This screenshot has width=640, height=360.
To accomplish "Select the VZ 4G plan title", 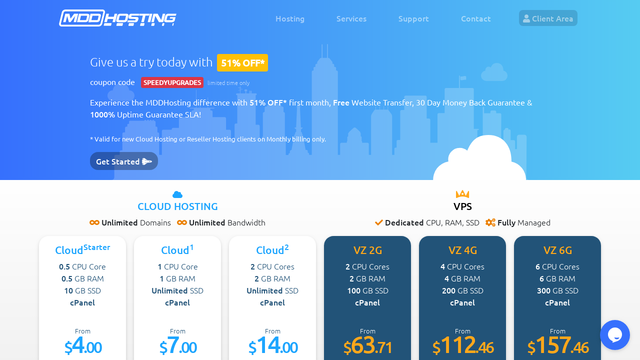I will pyautogui.click(x=462, y=250).
